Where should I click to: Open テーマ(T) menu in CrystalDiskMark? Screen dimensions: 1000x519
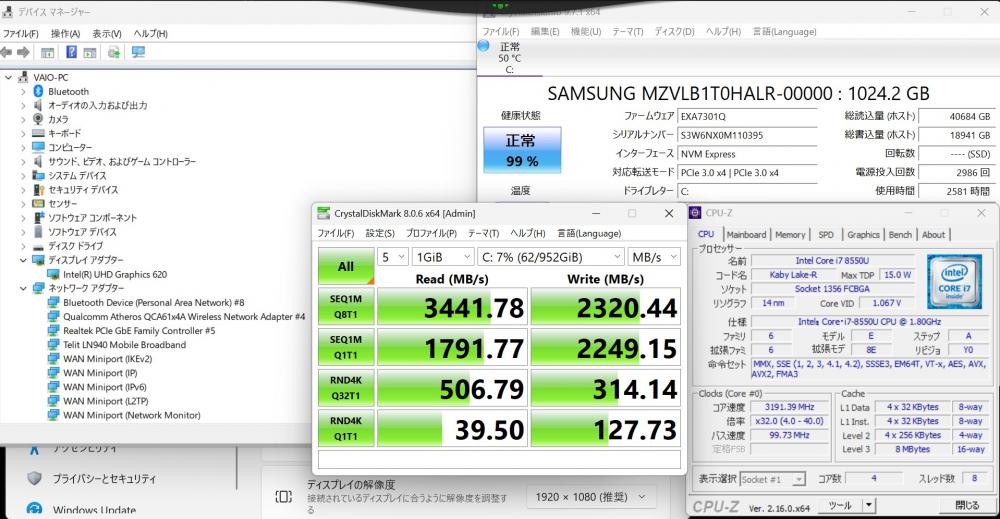[483, 233]
